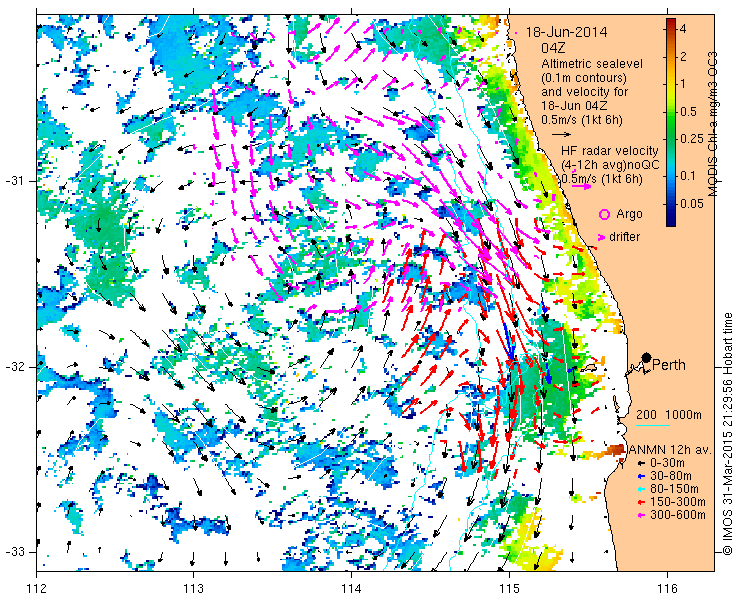Click the dark blue bottom of colorbar
The image size is (740, 600).
[x=671, y=220]
